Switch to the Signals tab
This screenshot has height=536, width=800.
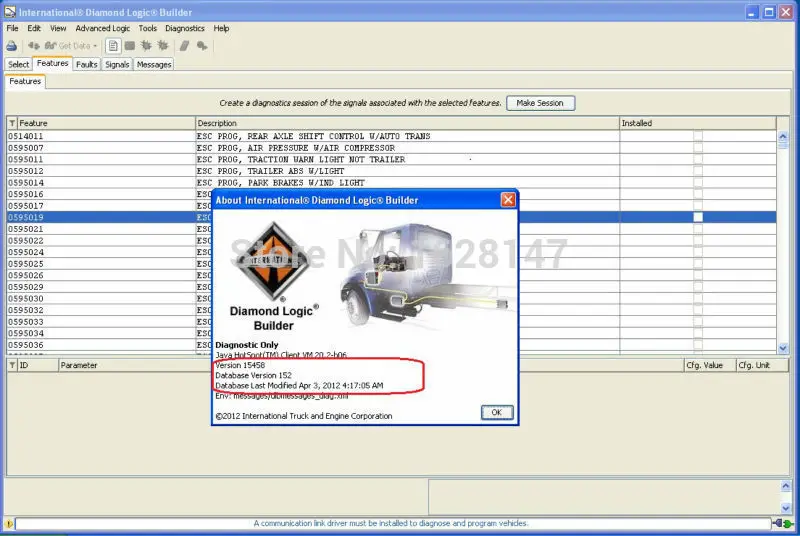click(117, 64)
